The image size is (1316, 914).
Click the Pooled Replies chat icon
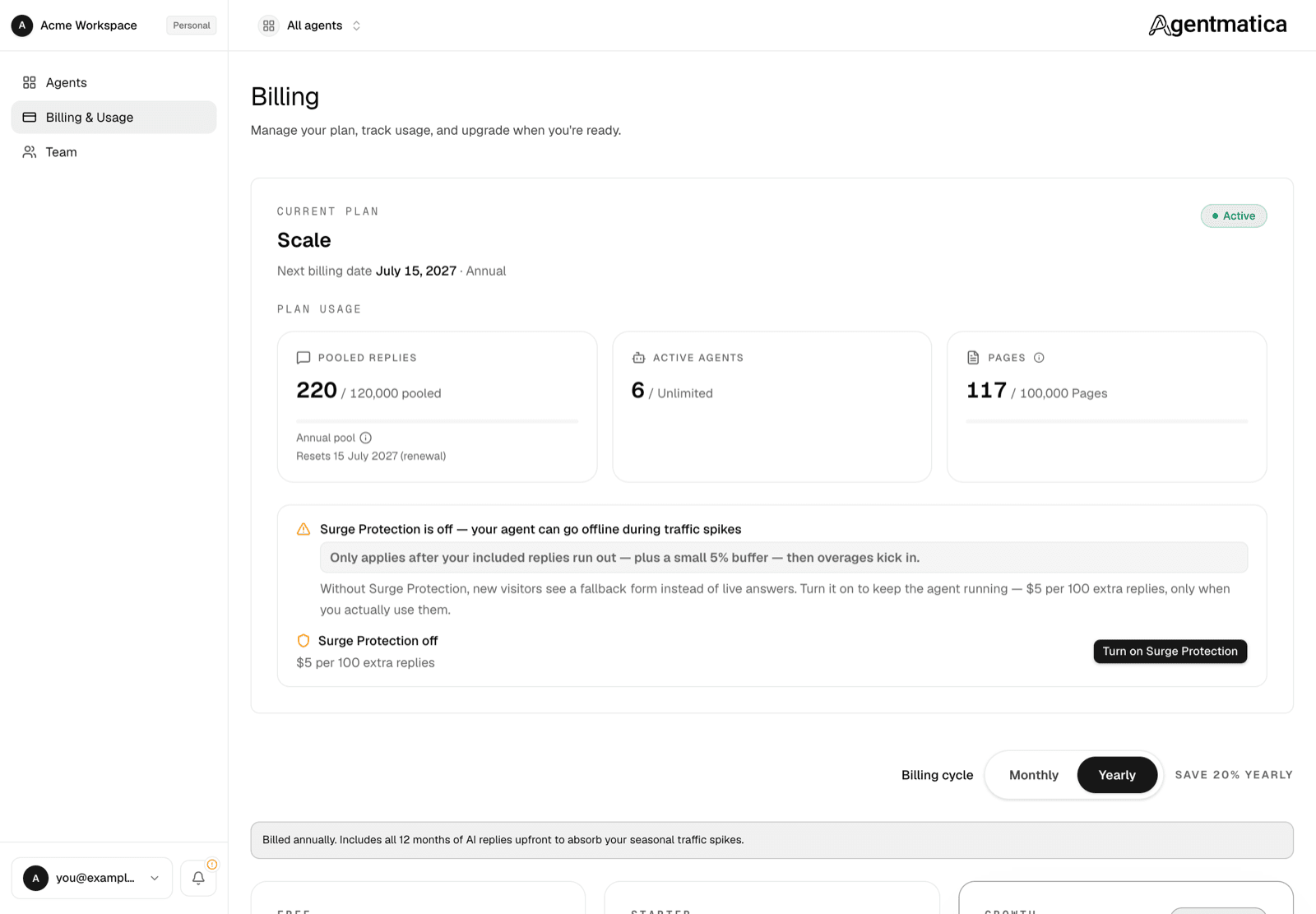[x=304, y=358]
